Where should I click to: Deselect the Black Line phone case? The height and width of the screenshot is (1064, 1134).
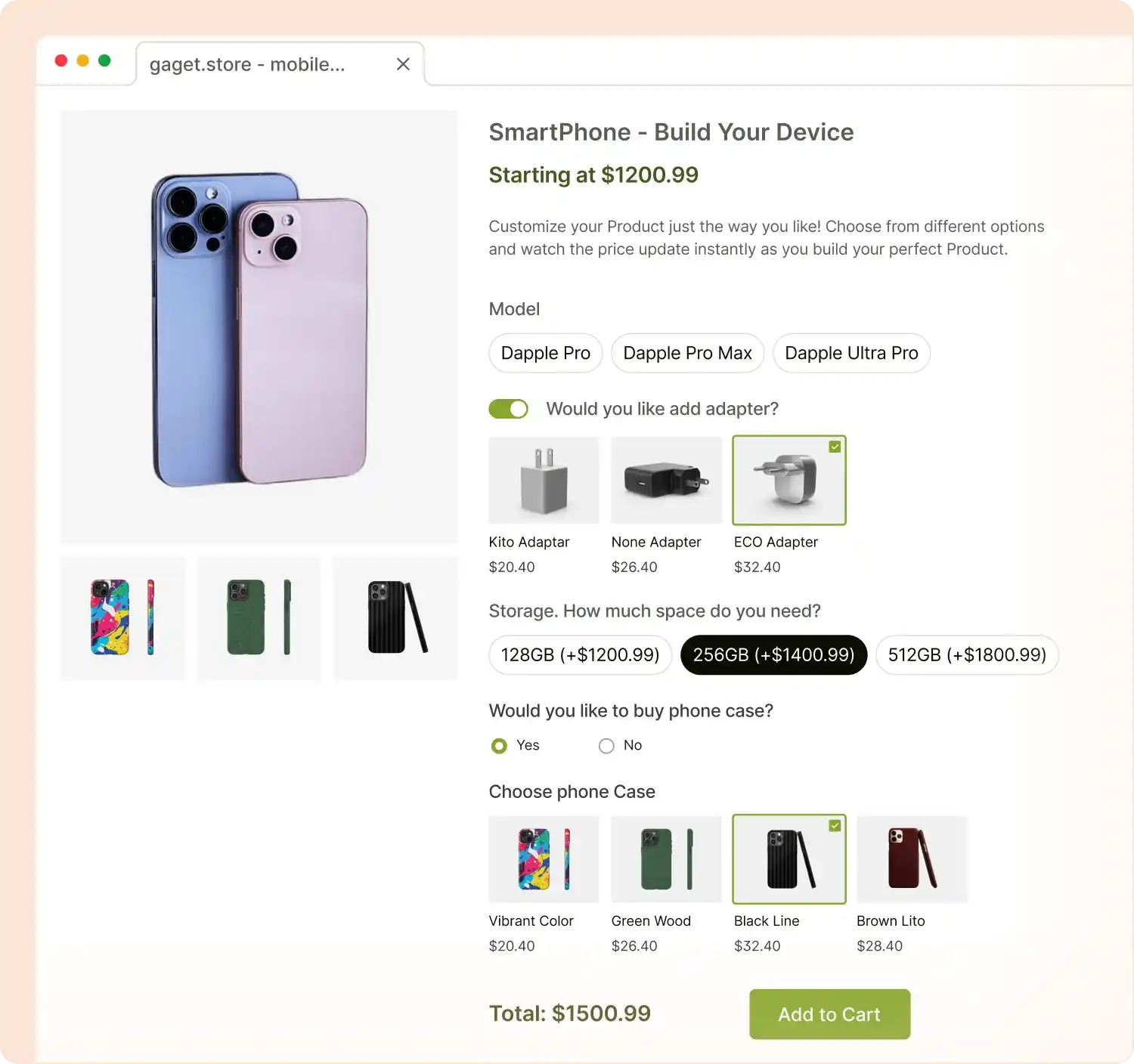click(x=789, y=859)
